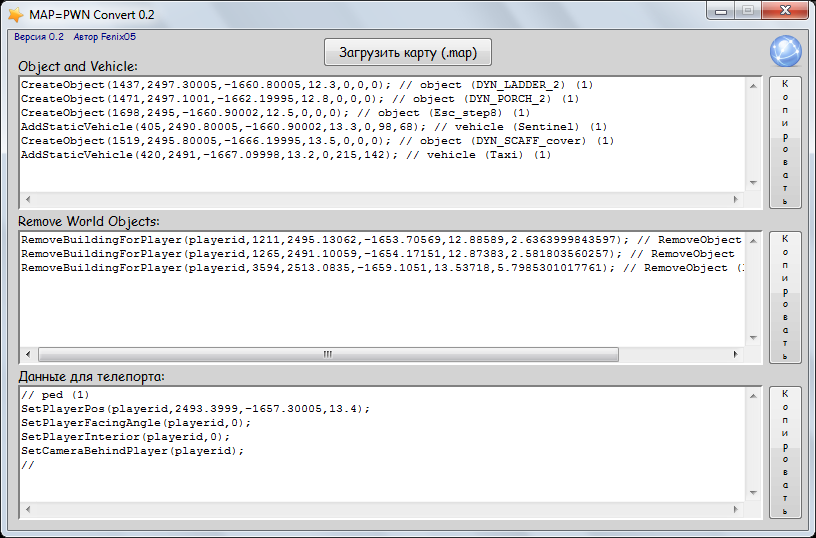This screenshot has height=538, width=816.
Task: Click the SetPlayerPos line in teleport data
Action: click(x=195, y=409)
